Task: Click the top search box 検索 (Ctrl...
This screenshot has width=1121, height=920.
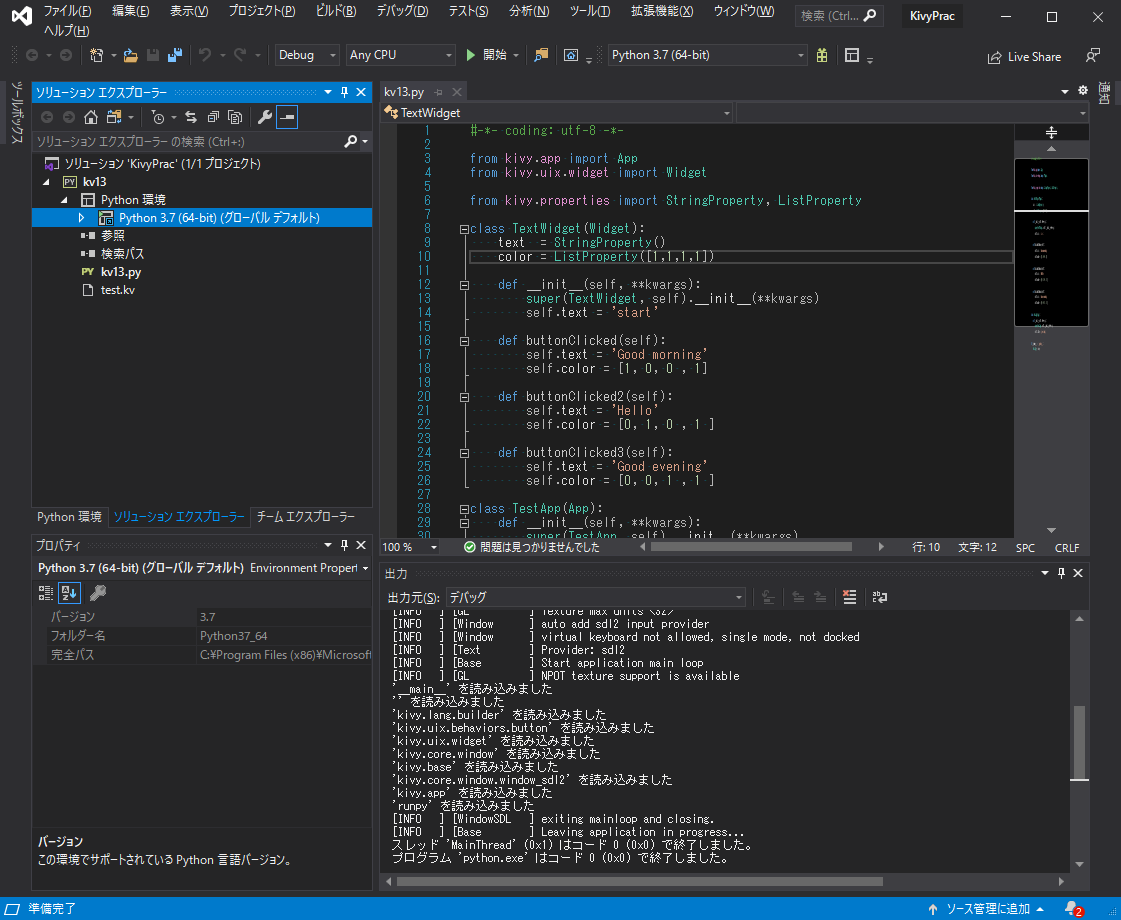Action: pos(839,15)
